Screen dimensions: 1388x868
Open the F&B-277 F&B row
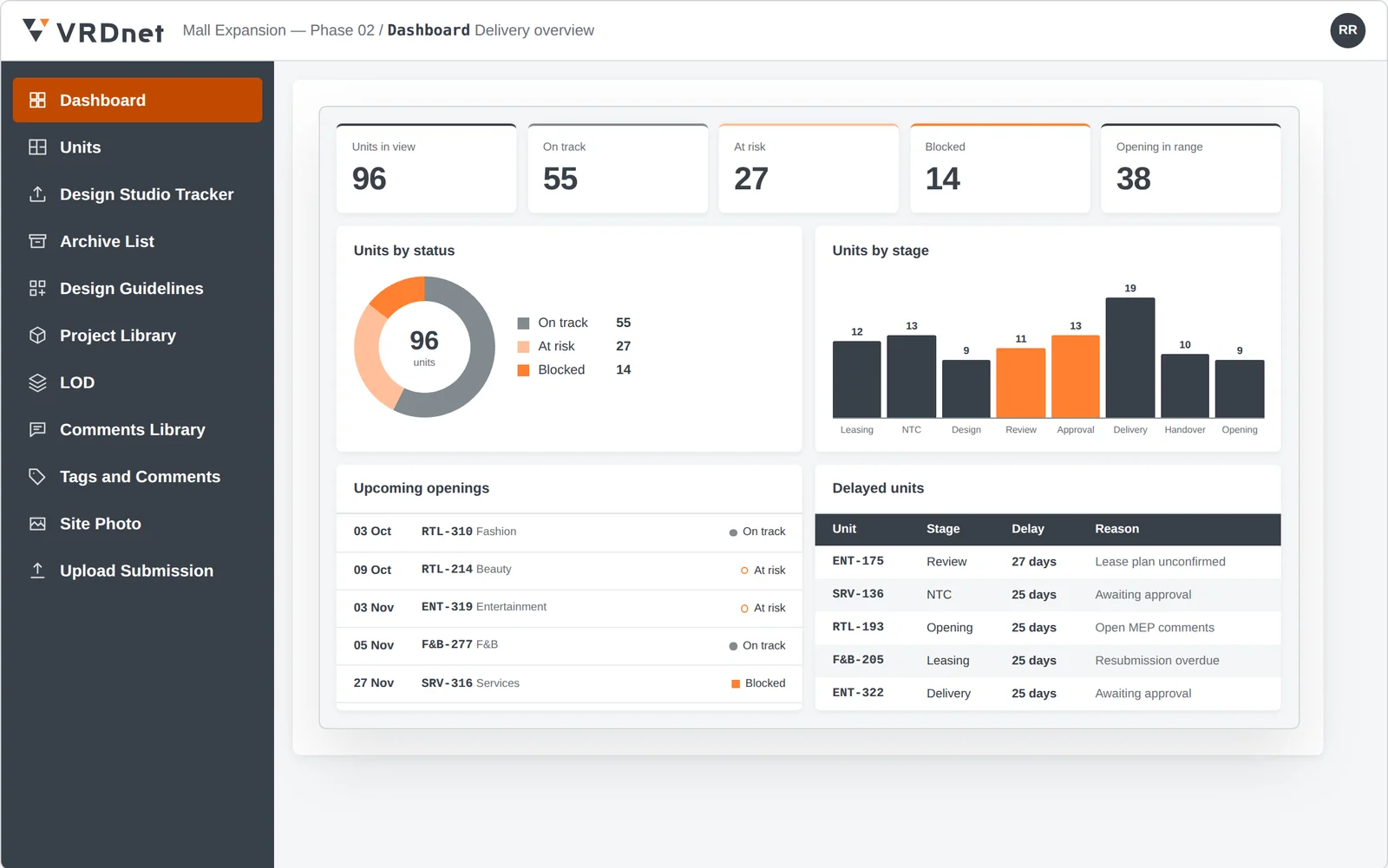569,645
